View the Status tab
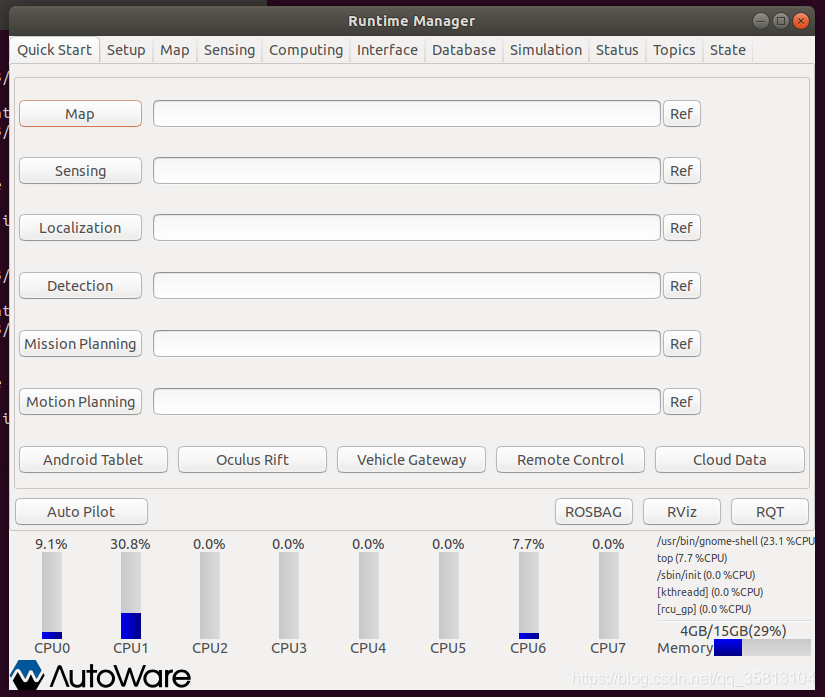 click(x=617, y=50)
